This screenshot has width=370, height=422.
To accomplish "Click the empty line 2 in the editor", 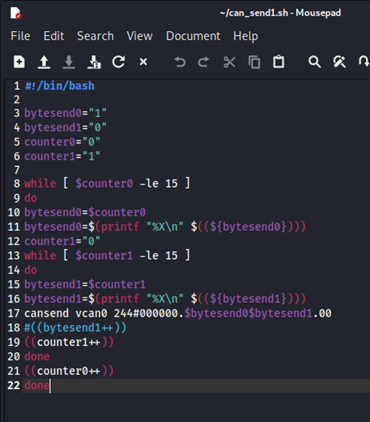I will tap(197, 99).
